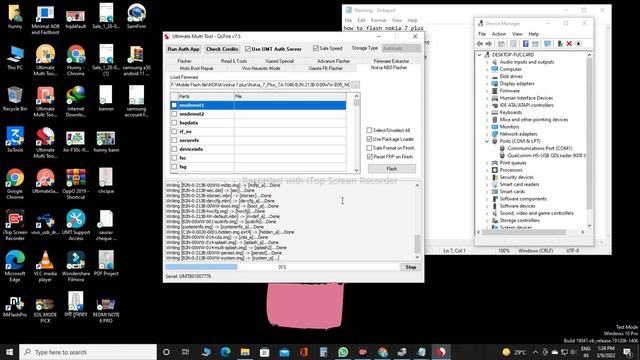Open Windows Start button
Viewport: 640px width, 360px height.
(x=9, y=352)
